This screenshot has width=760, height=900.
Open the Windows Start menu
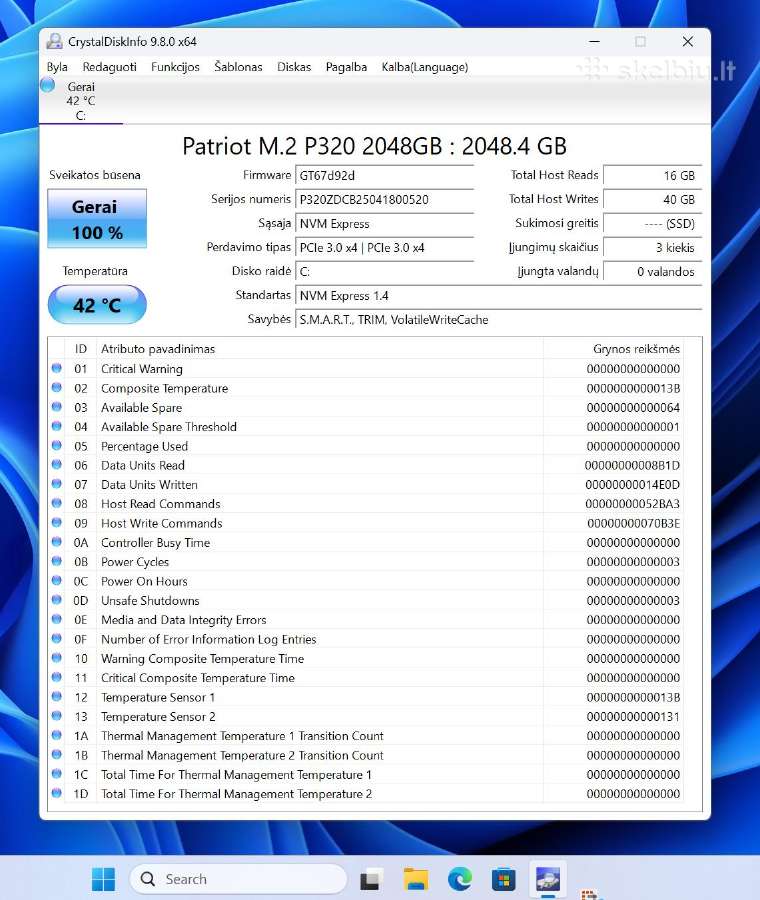point(103,879)
